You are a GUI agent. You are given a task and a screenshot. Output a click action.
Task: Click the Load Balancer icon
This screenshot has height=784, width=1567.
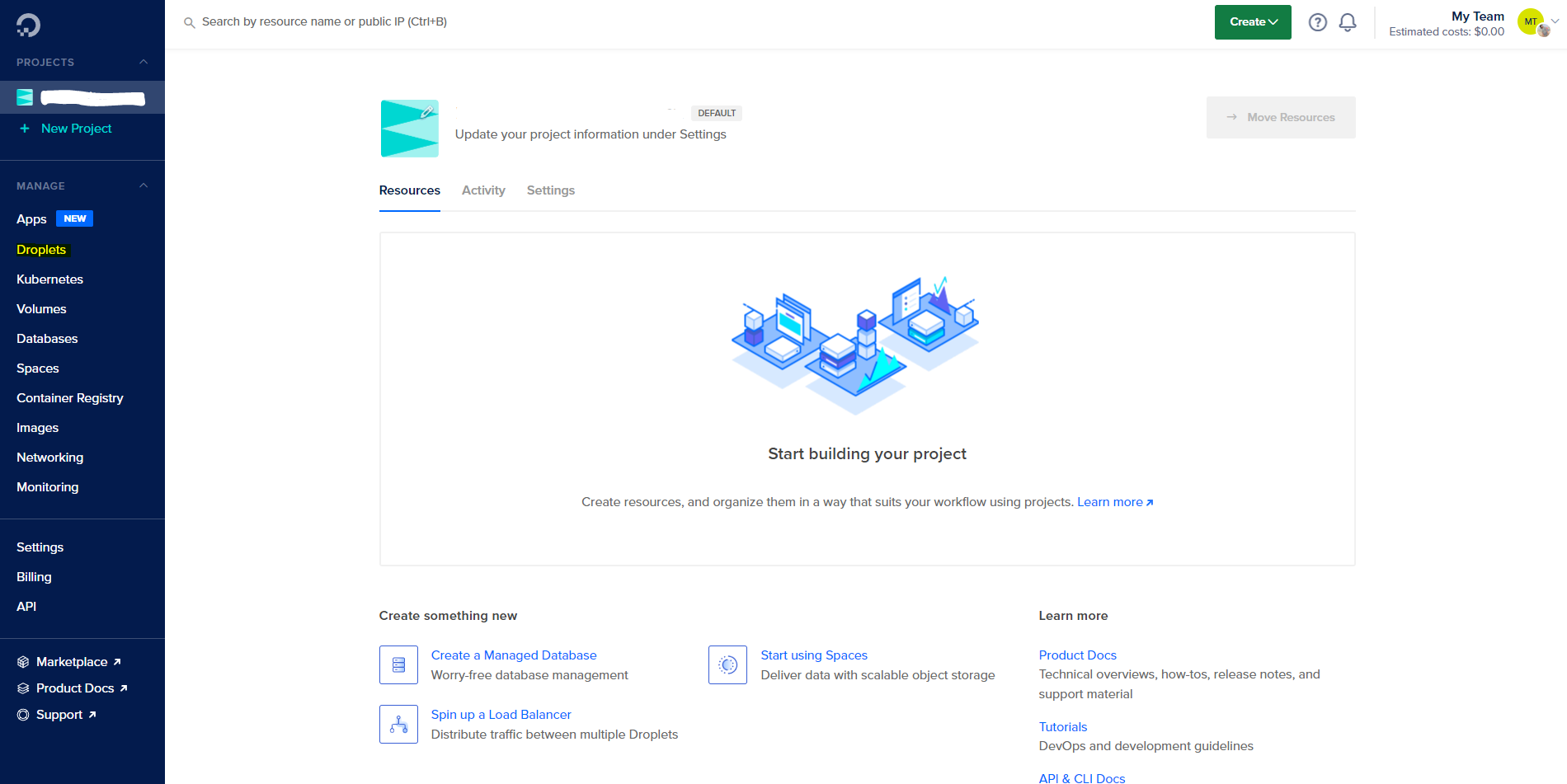pyautogui.click(x=398, y=724)
